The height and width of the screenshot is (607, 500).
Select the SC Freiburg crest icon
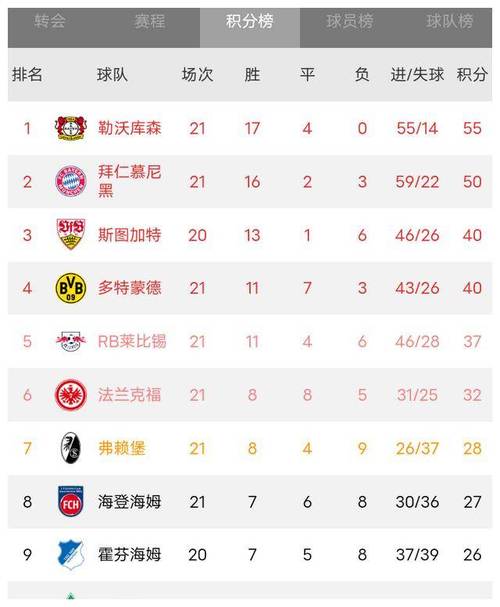pyautogui.click(x=71, y=448)
